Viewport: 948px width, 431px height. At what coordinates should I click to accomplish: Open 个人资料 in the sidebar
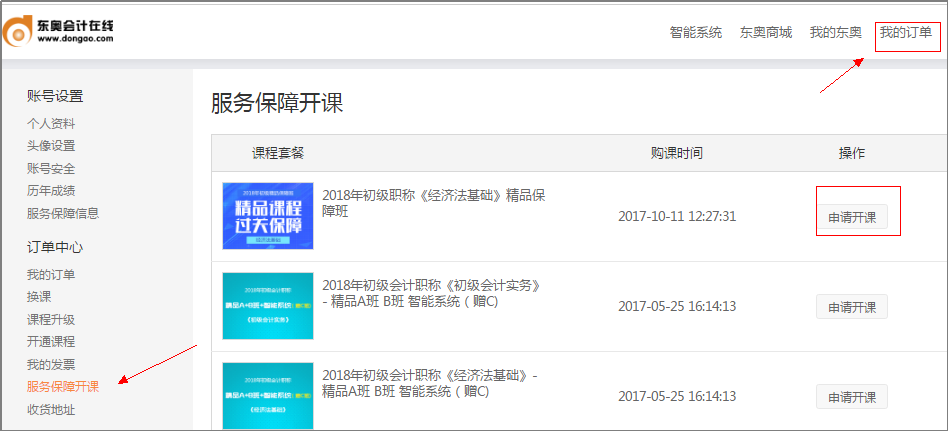(x=51, y=124)
